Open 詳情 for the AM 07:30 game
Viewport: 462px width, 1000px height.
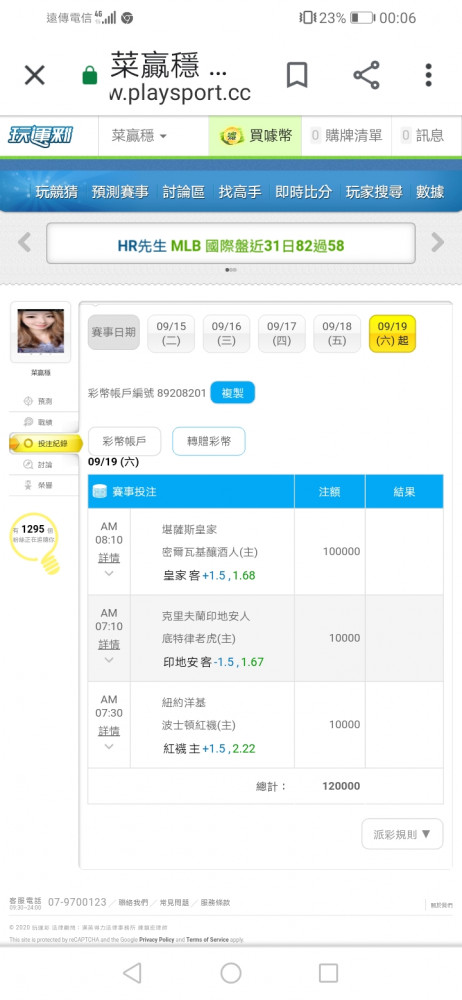109,731
